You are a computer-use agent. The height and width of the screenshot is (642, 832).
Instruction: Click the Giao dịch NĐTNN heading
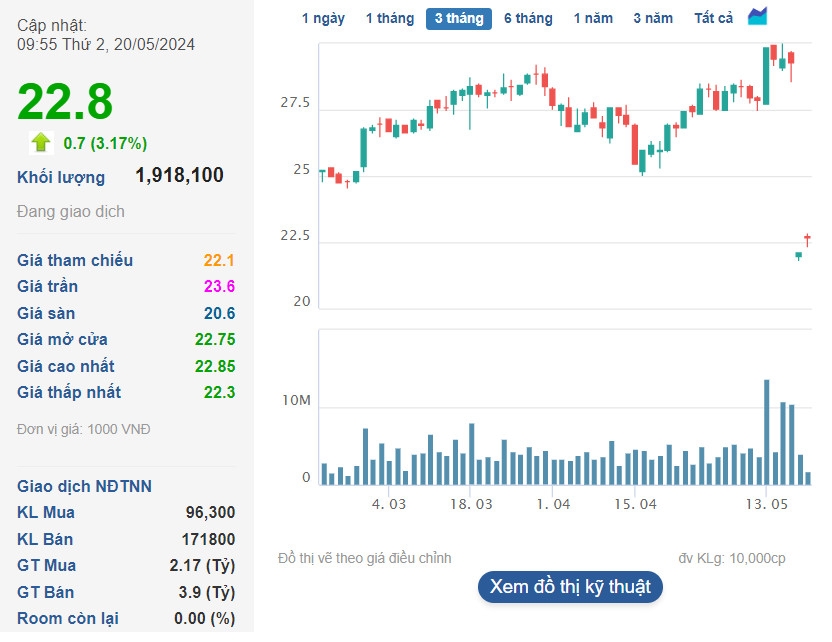84,487
